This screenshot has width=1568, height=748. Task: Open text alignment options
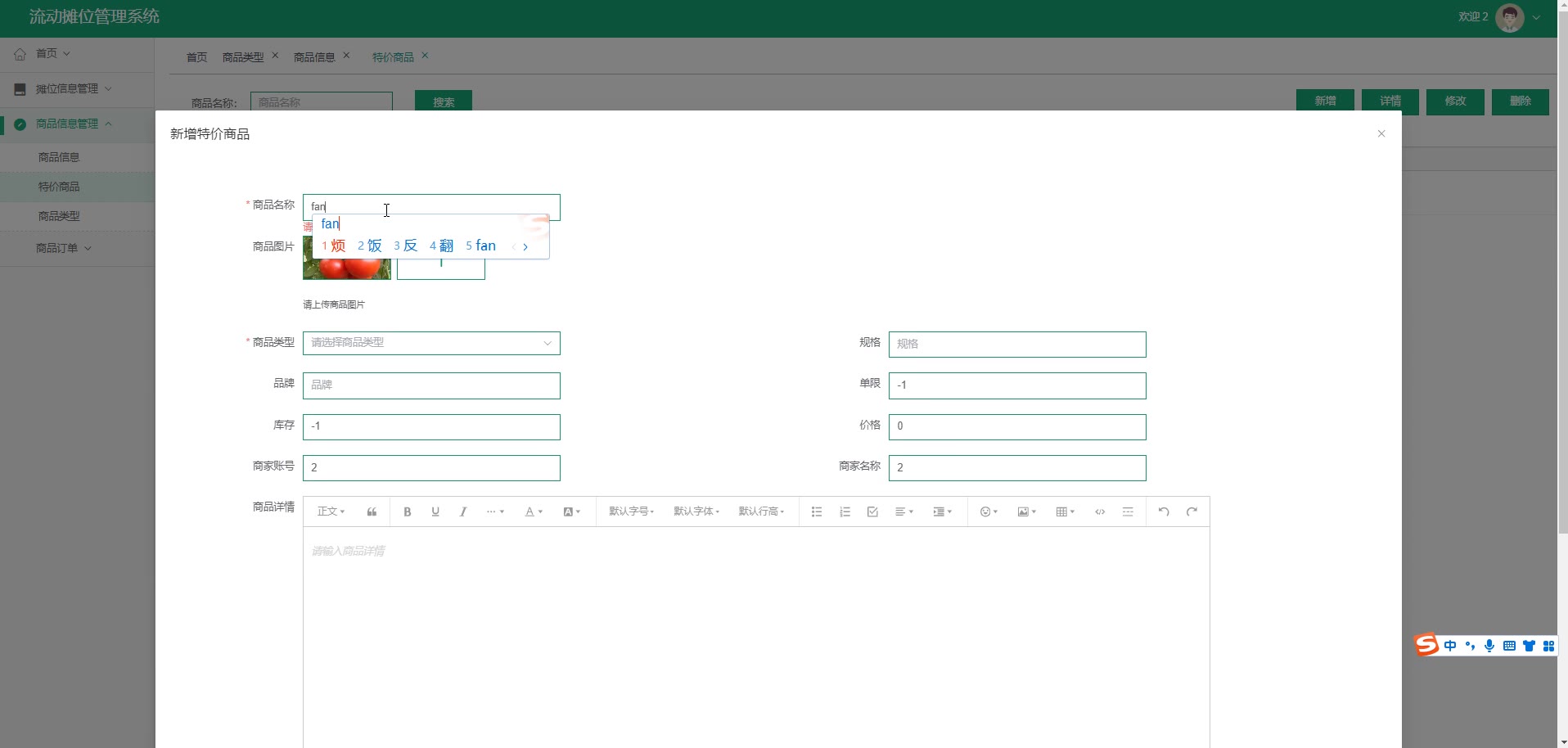click(904, 511)
